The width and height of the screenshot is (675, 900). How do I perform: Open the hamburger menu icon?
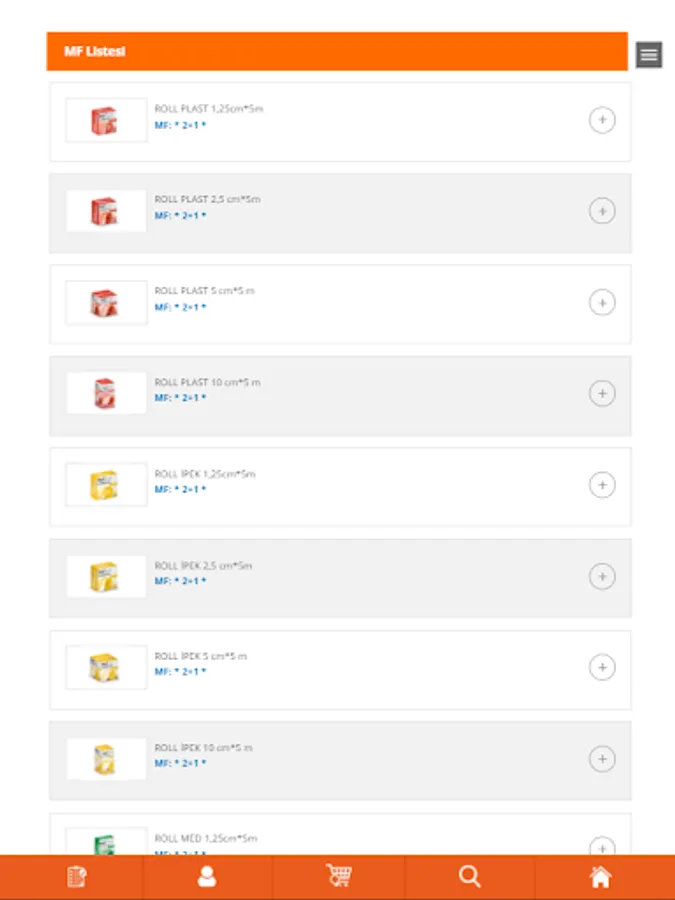click(x=649, y=55)
